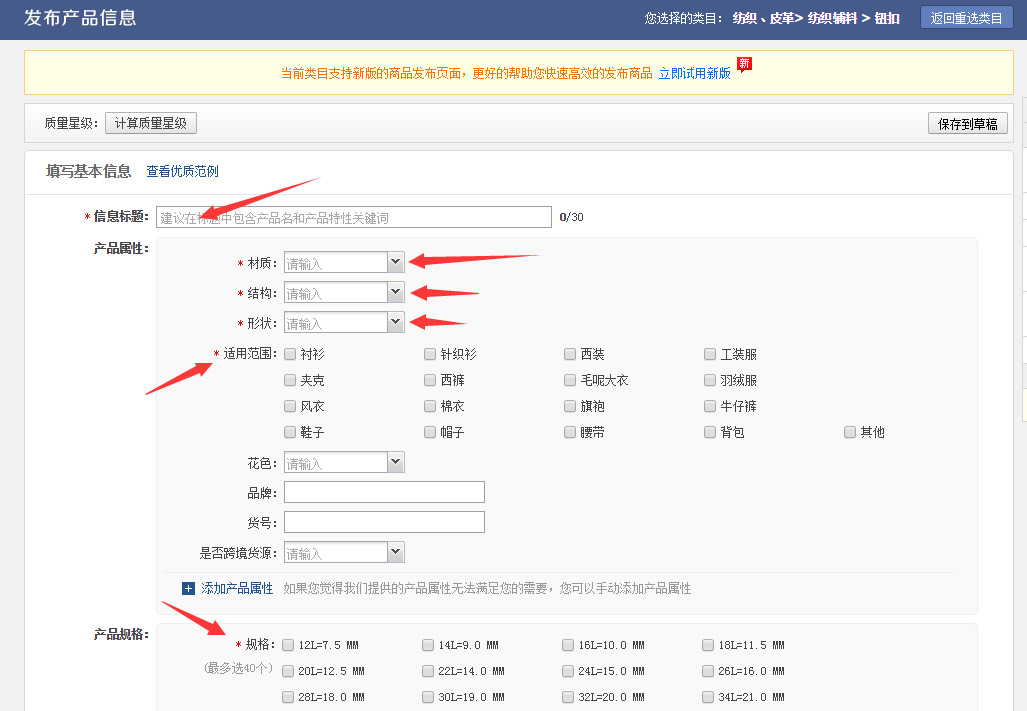The image size is (1027, 711).
Task: Select the 腰带 checkbox
Action: point(570,432)
